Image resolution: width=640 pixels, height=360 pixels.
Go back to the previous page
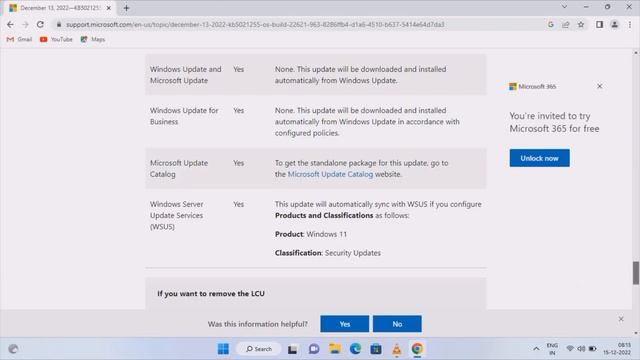coord(10,24)
